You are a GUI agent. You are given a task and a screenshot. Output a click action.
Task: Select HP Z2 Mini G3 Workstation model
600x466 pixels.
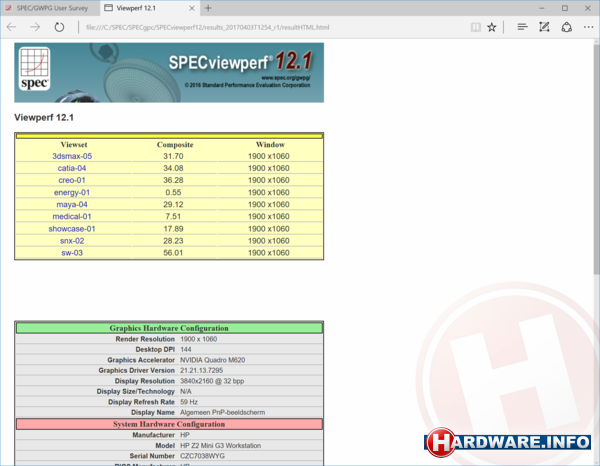tap(220, 446)
